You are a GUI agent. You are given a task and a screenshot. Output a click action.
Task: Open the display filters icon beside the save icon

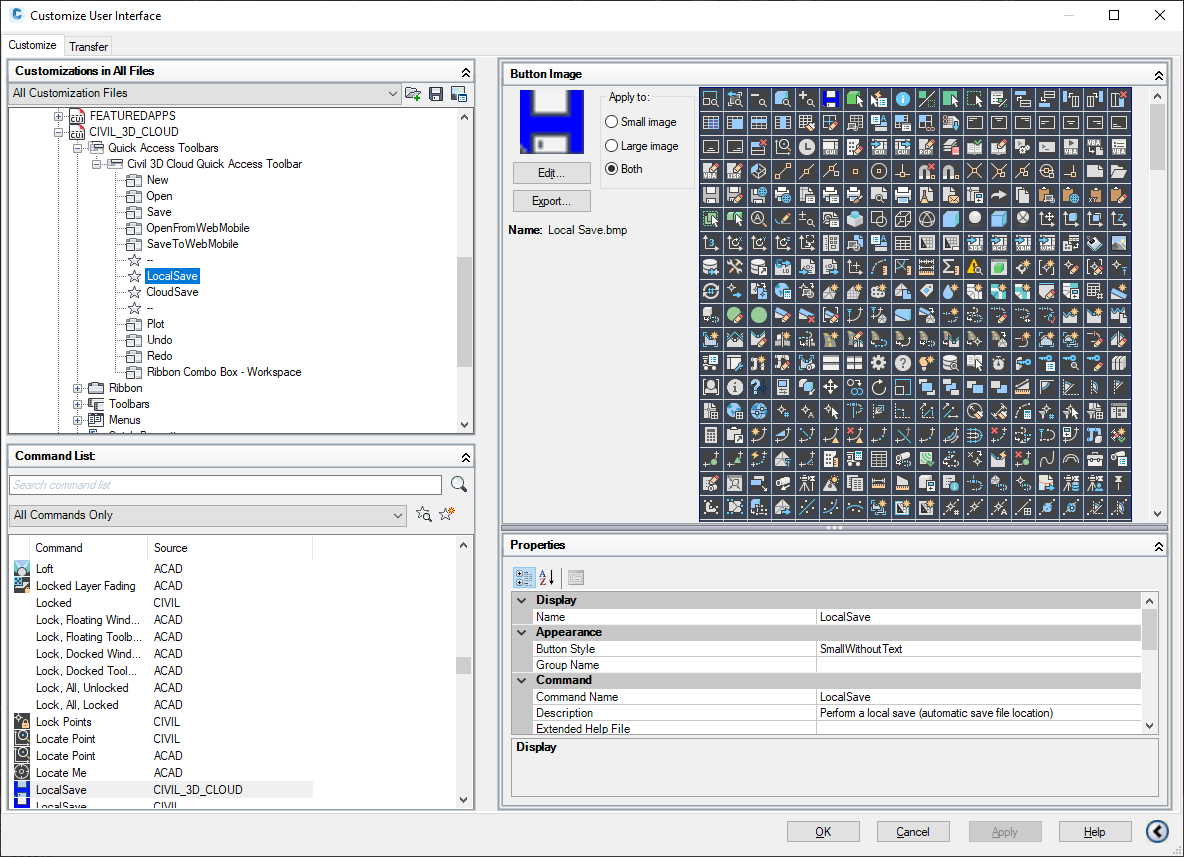[x=458, y=94]
